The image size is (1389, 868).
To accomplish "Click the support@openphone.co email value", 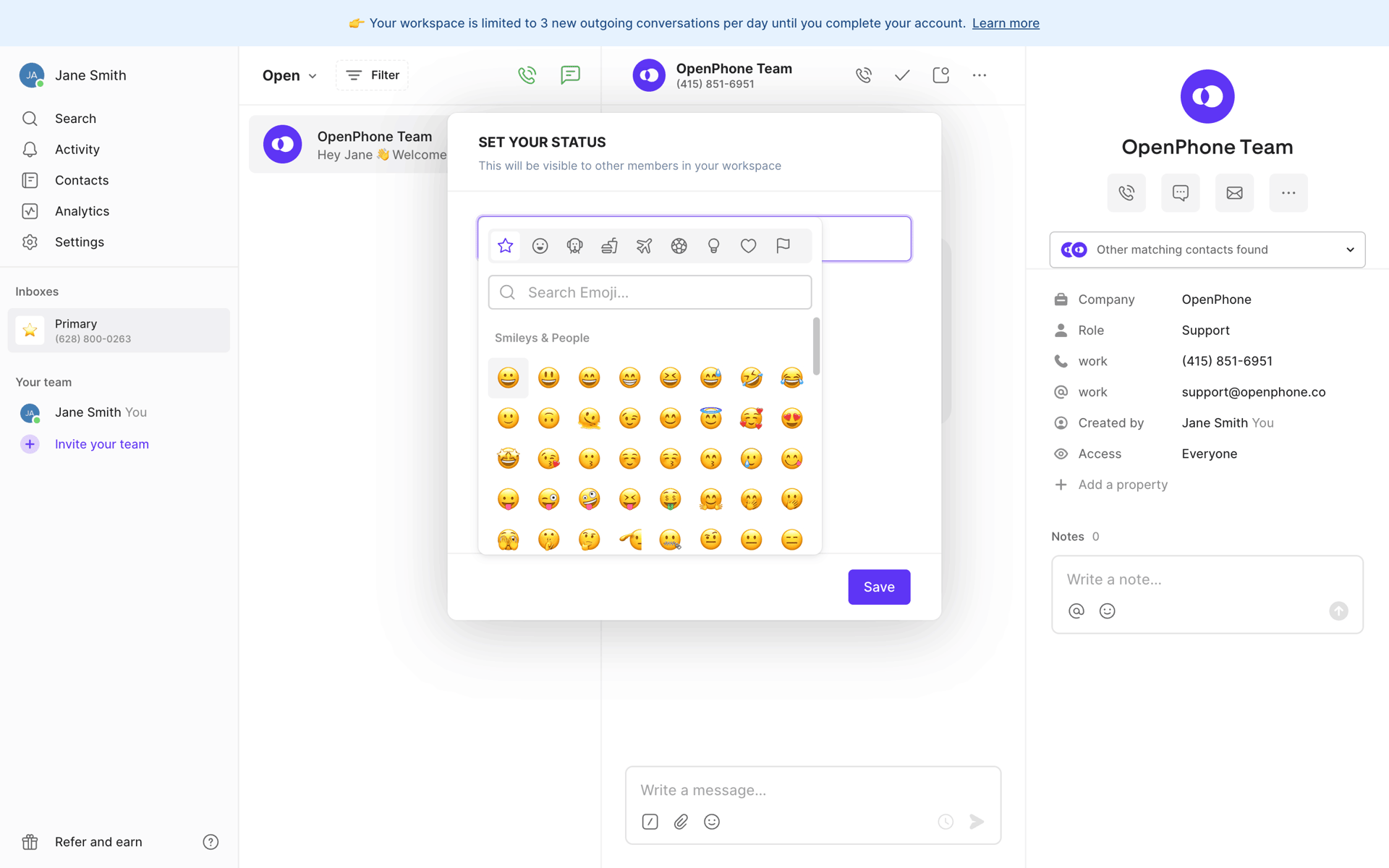I will (x=1253, y=392).
